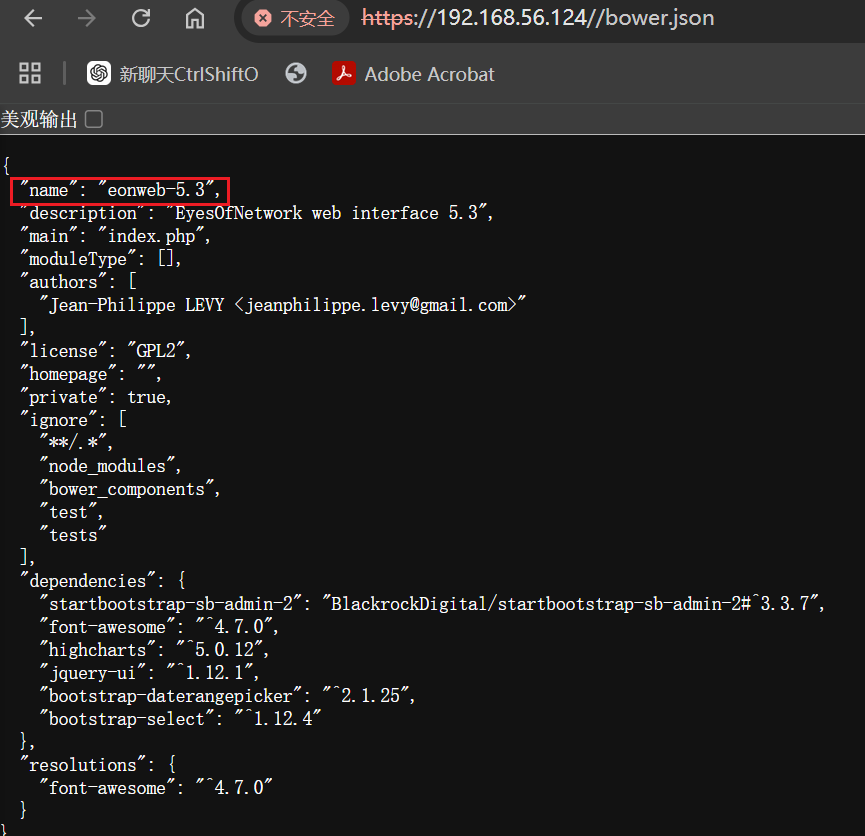Click the "ignore": [ line

pos(73,420)
